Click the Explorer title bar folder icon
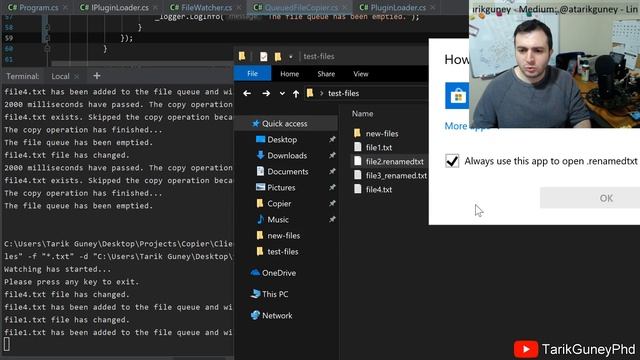The image size is (640, 360). [242, 56]
